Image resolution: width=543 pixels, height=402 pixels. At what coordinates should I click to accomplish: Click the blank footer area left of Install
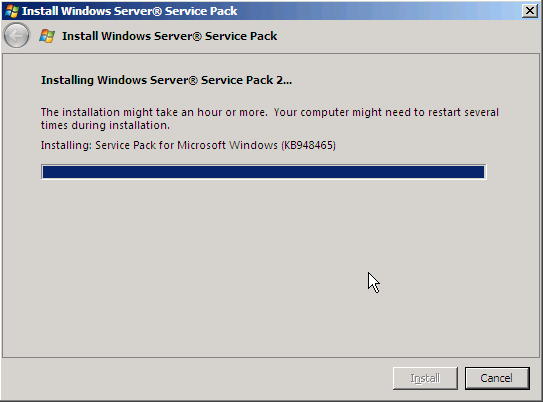[x=196, y=378]
